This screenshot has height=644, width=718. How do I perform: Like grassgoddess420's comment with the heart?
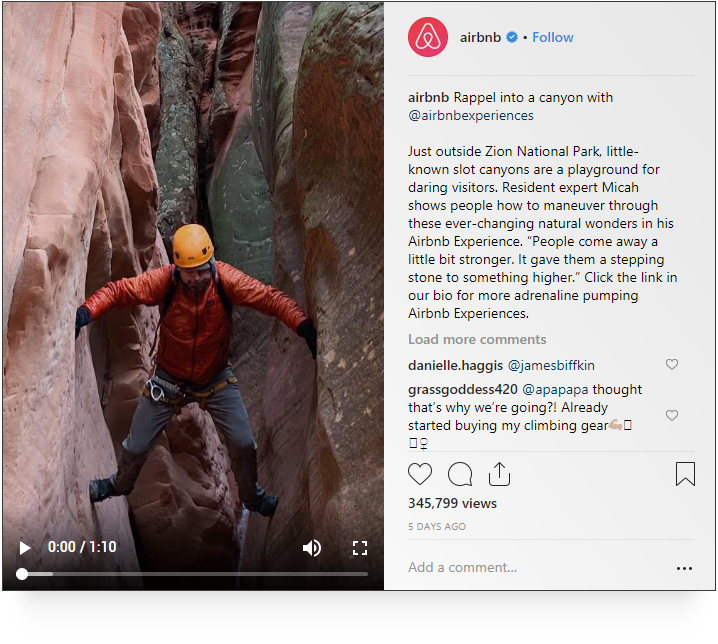(672, 415)
